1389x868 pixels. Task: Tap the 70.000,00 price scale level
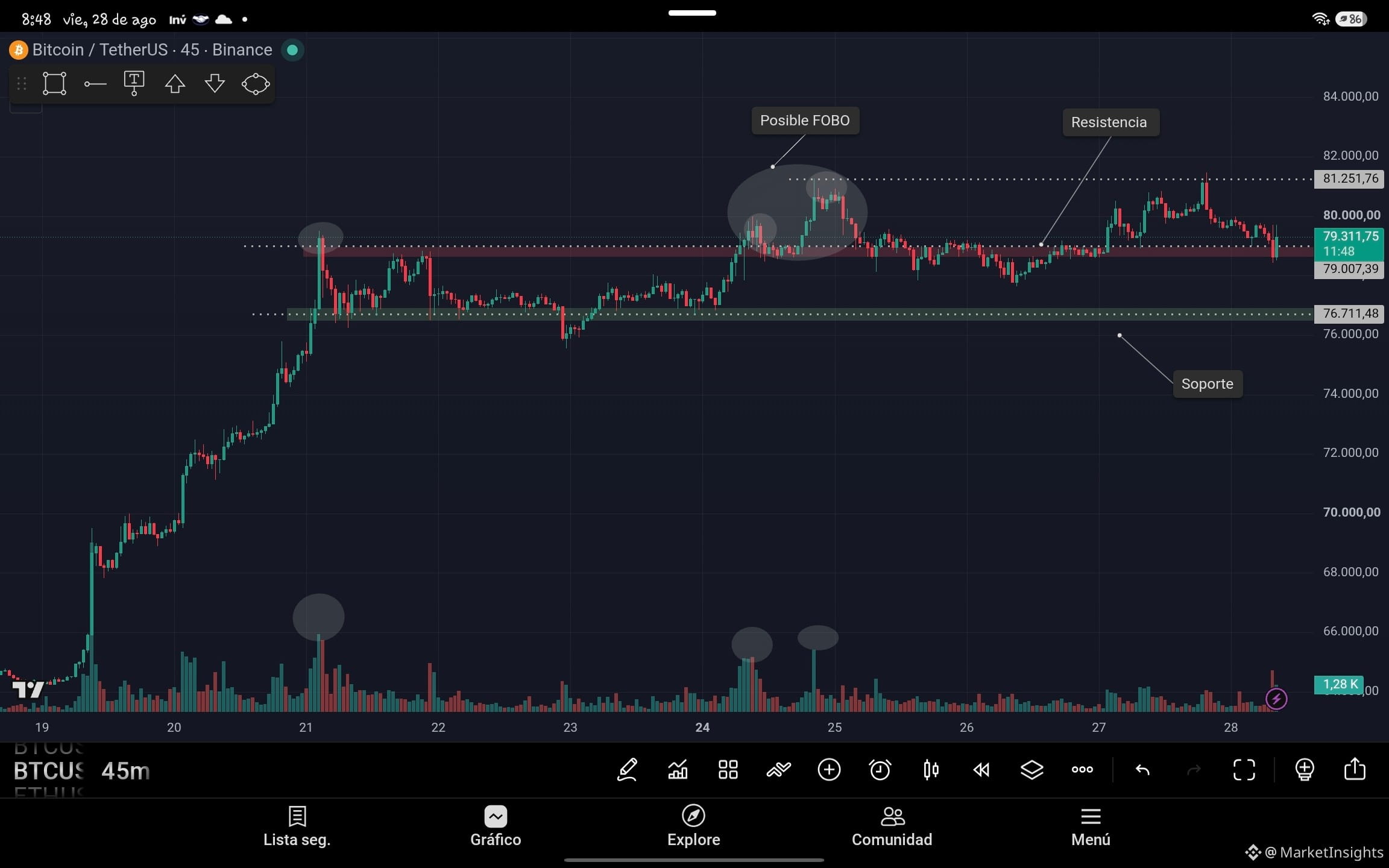(x=1351, y=512)
